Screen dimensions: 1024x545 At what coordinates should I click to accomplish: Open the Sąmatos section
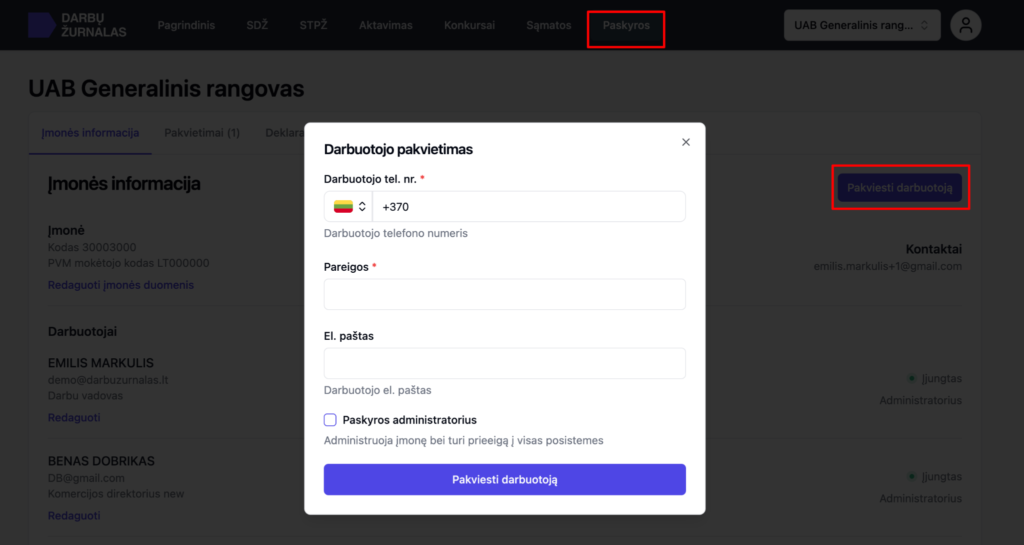549,26
